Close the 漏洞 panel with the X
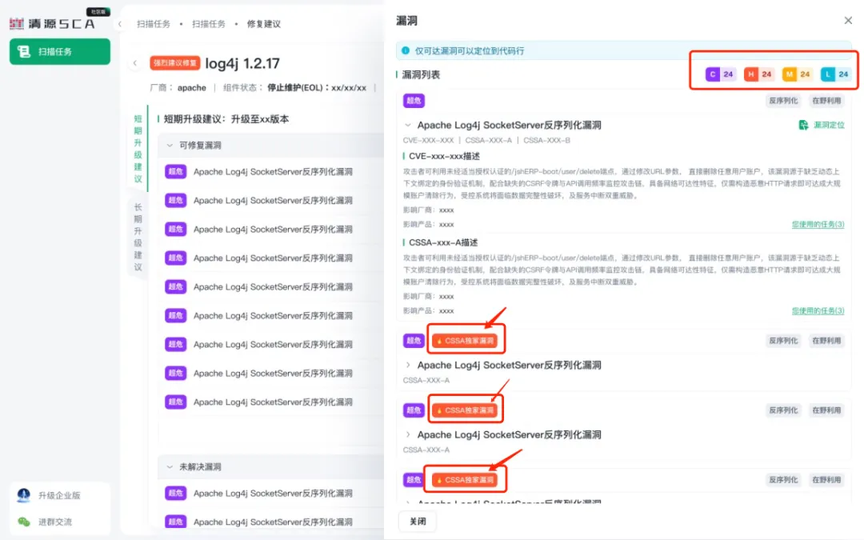Image resolution: width=864 pixels, height=540 pixels. (x=848, y=20)
